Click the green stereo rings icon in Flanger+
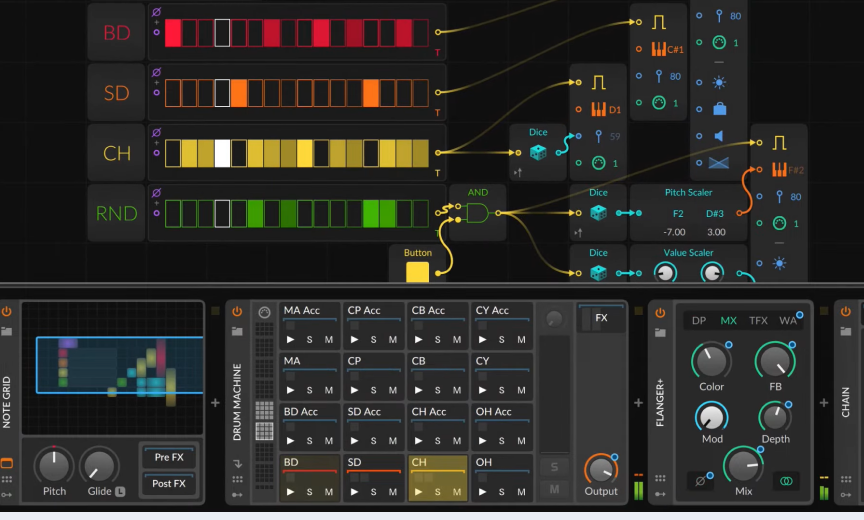864x520 pixels. (x=787, y=481)
